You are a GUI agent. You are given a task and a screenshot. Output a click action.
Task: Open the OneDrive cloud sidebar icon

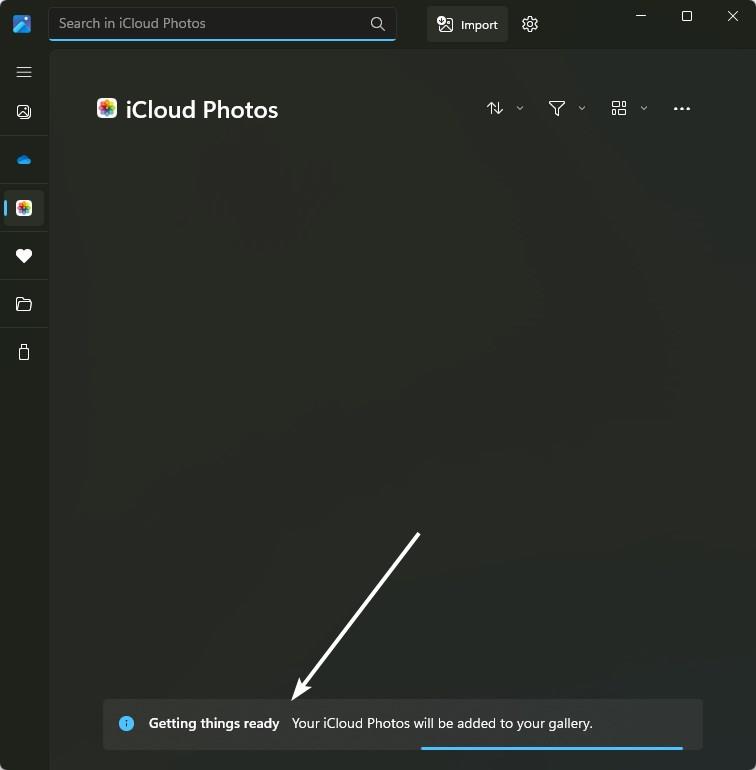(24, 160)
